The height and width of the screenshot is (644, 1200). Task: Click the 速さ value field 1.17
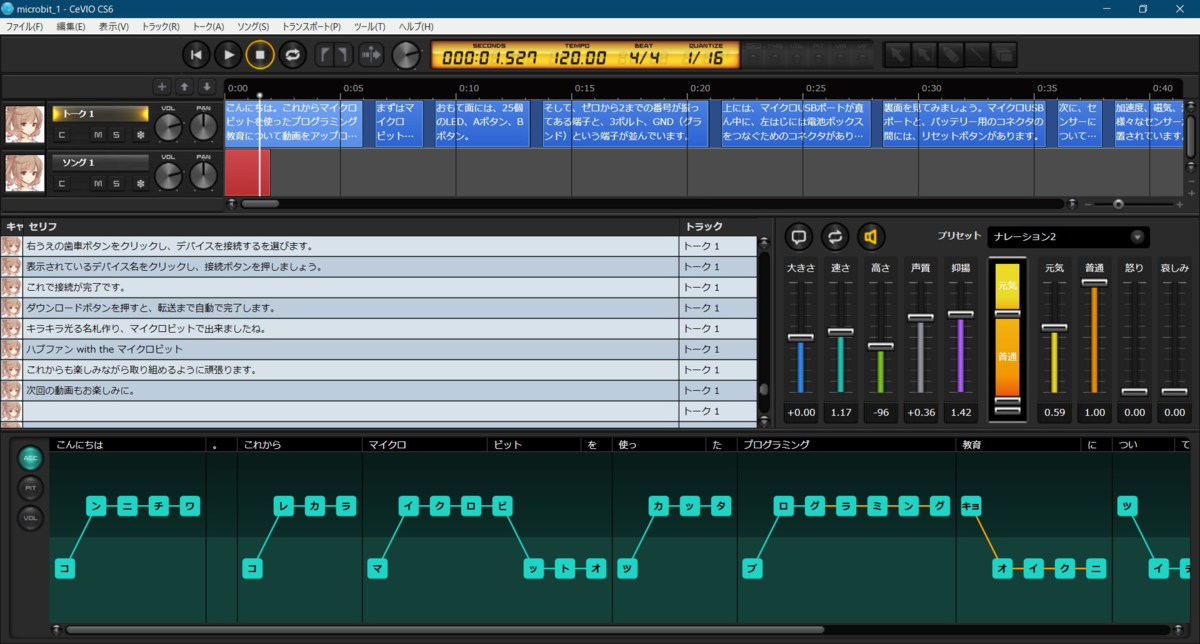[840, 412]
